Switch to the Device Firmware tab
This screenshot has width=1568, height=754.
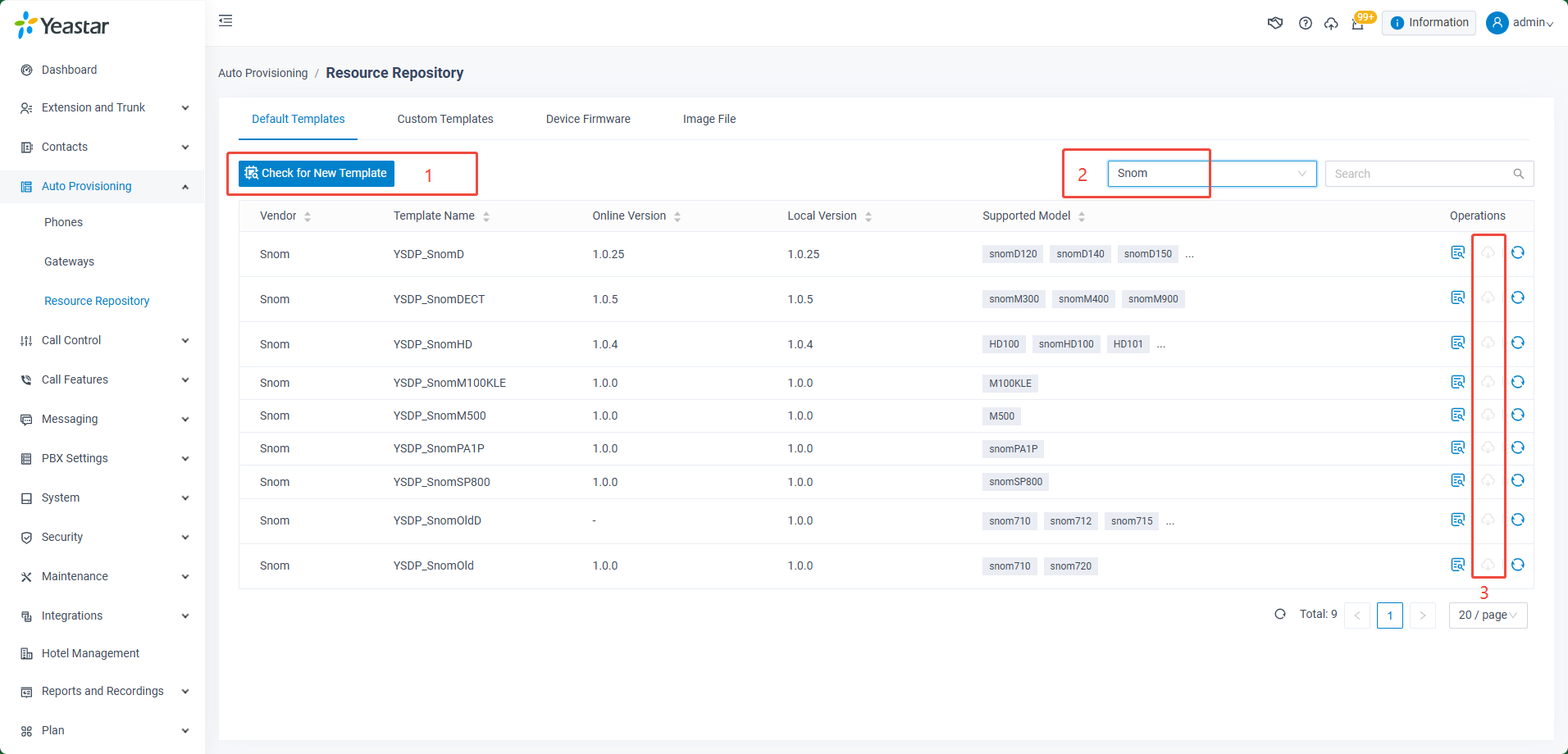click(x=588, y=119)
